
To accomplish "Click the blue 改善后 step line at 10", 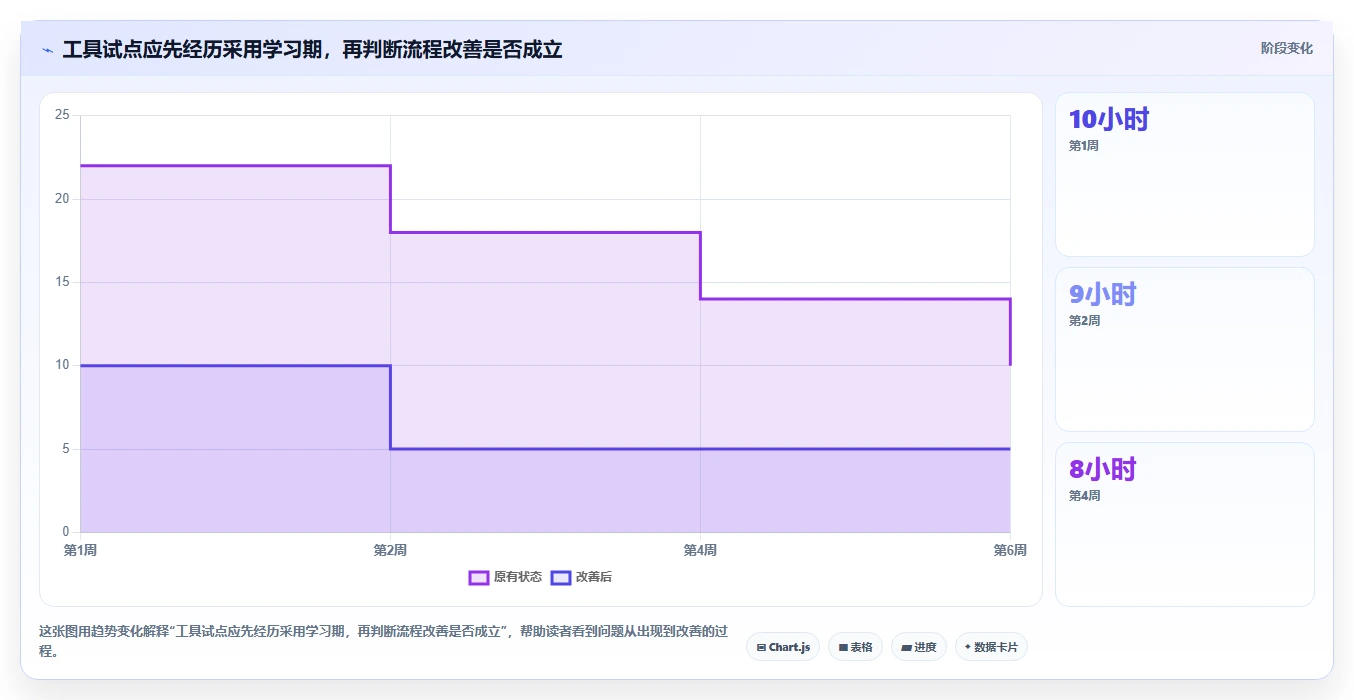I will pos(235,366).
